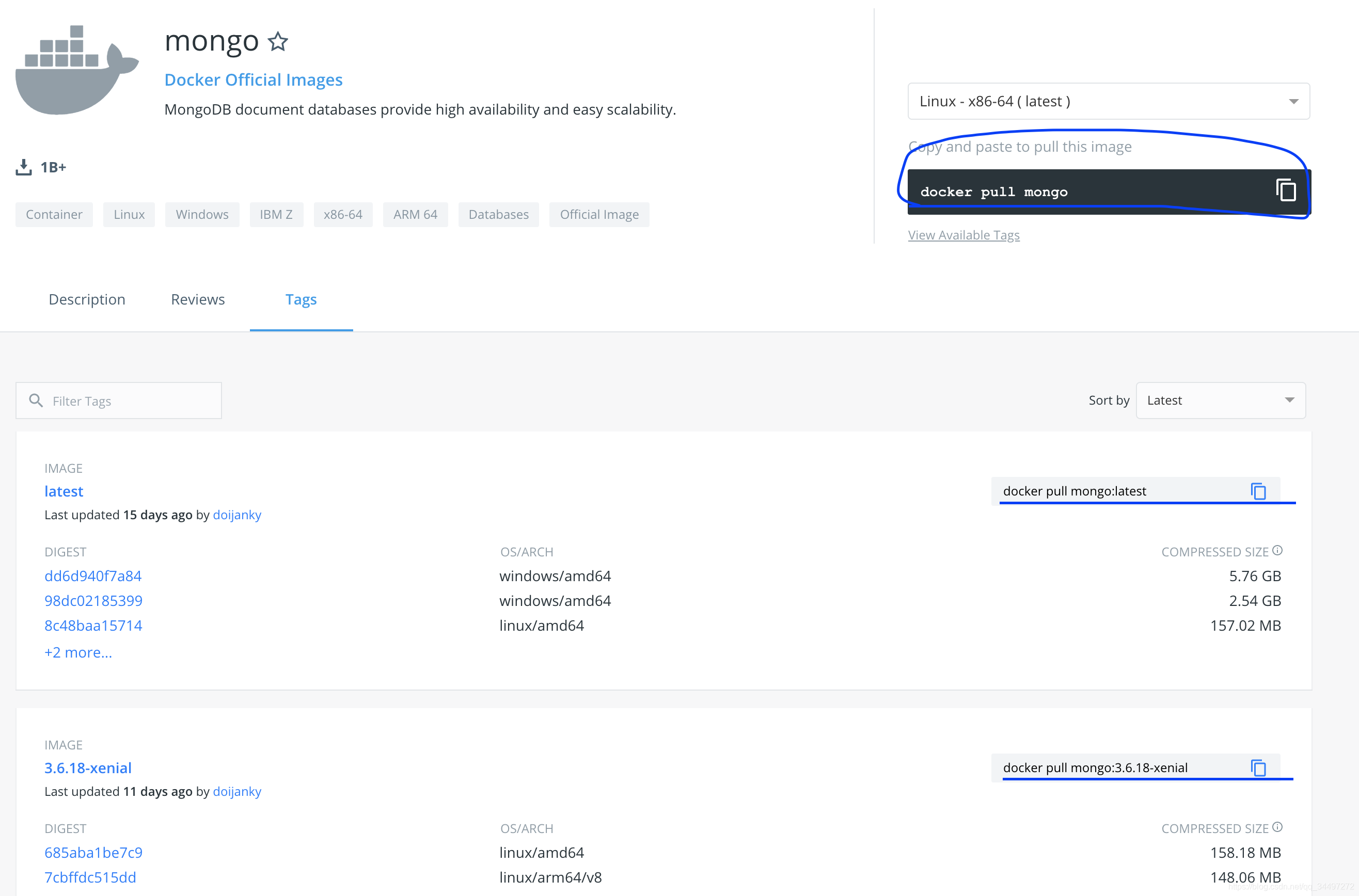Switch to the Description tab

point(87,299)
